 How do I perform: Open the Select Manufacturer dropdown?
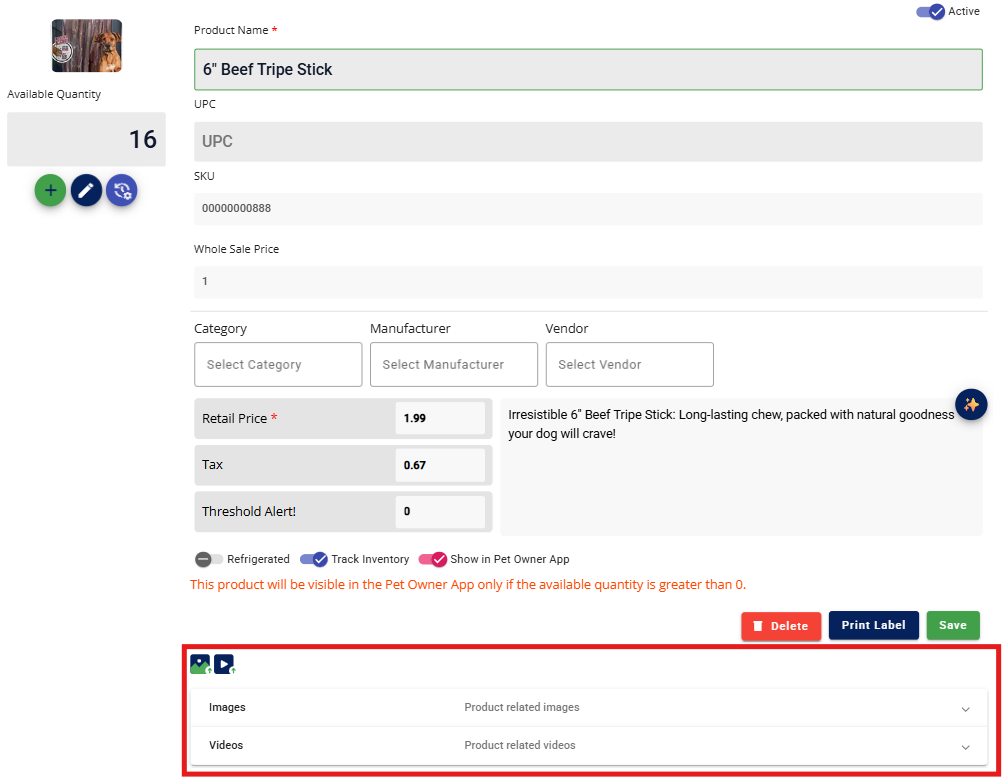click(454, 365)
